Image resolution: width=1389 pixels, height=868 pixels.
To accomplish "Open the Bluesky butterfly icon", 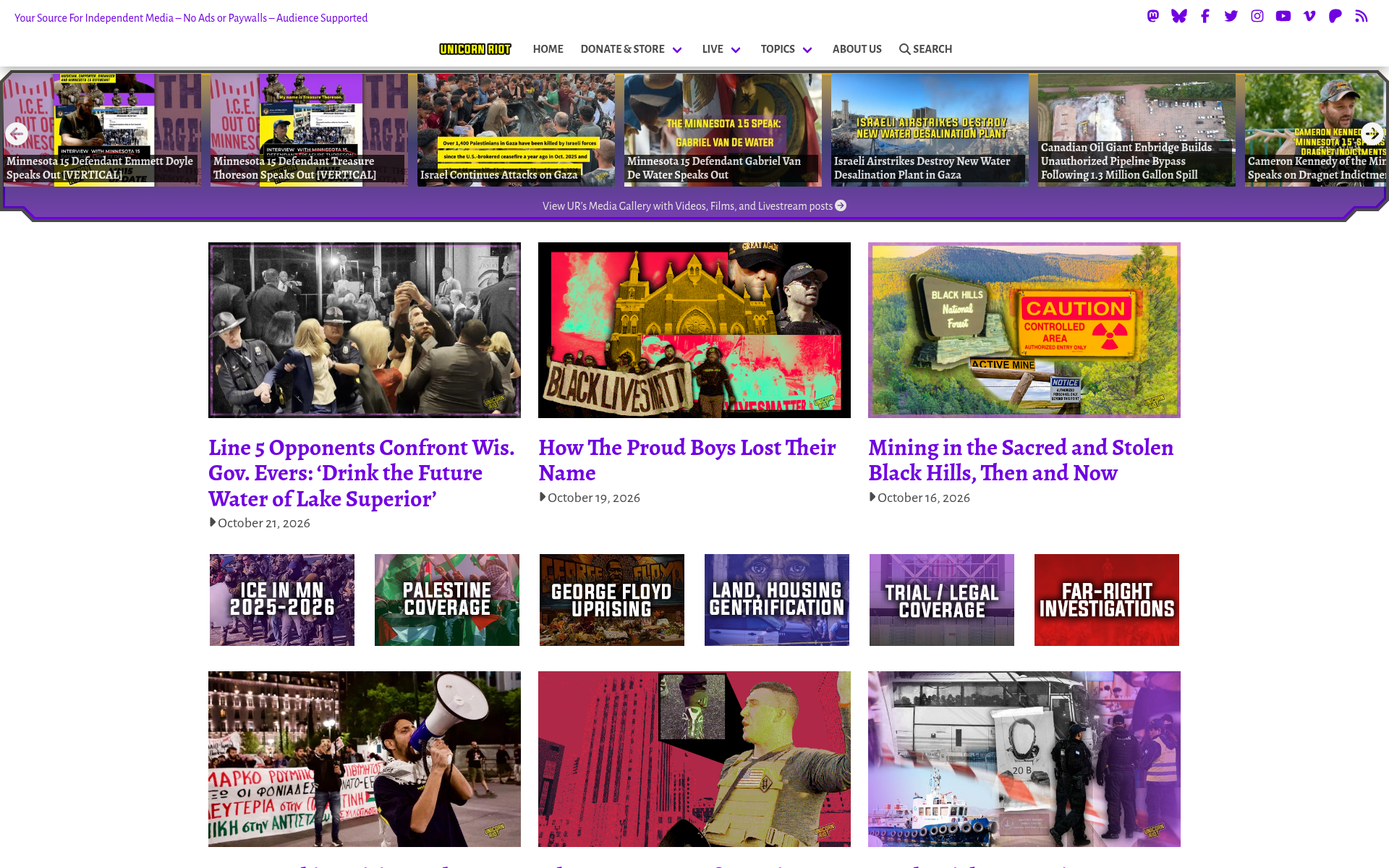I will pos(1179,16).
